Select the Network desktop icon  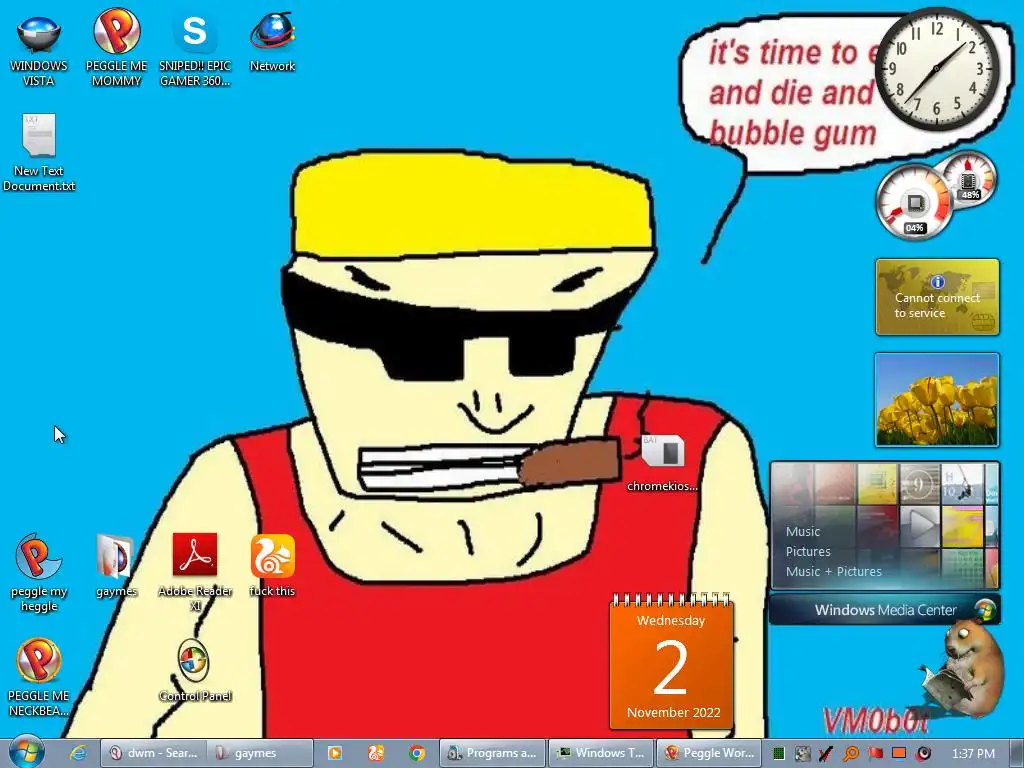point(272,40)
